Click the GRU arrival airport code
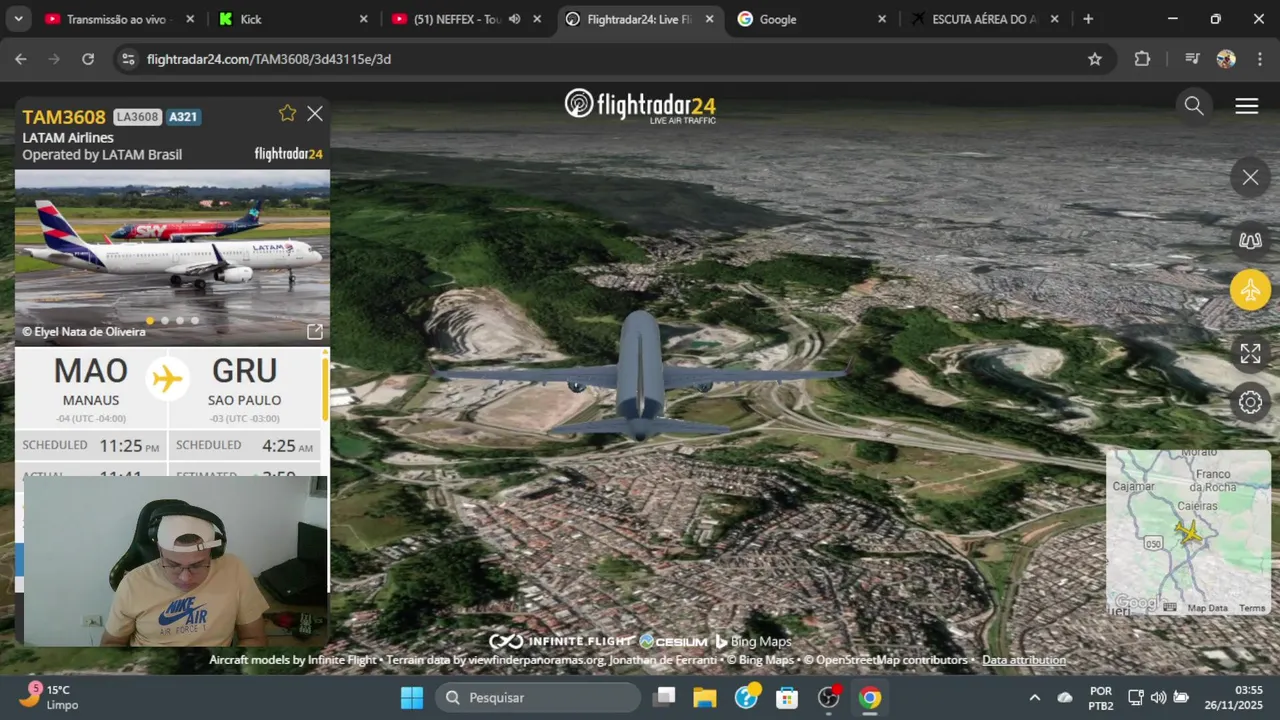The height and width of the screenshot is (720, 1280). coord(244,371)
